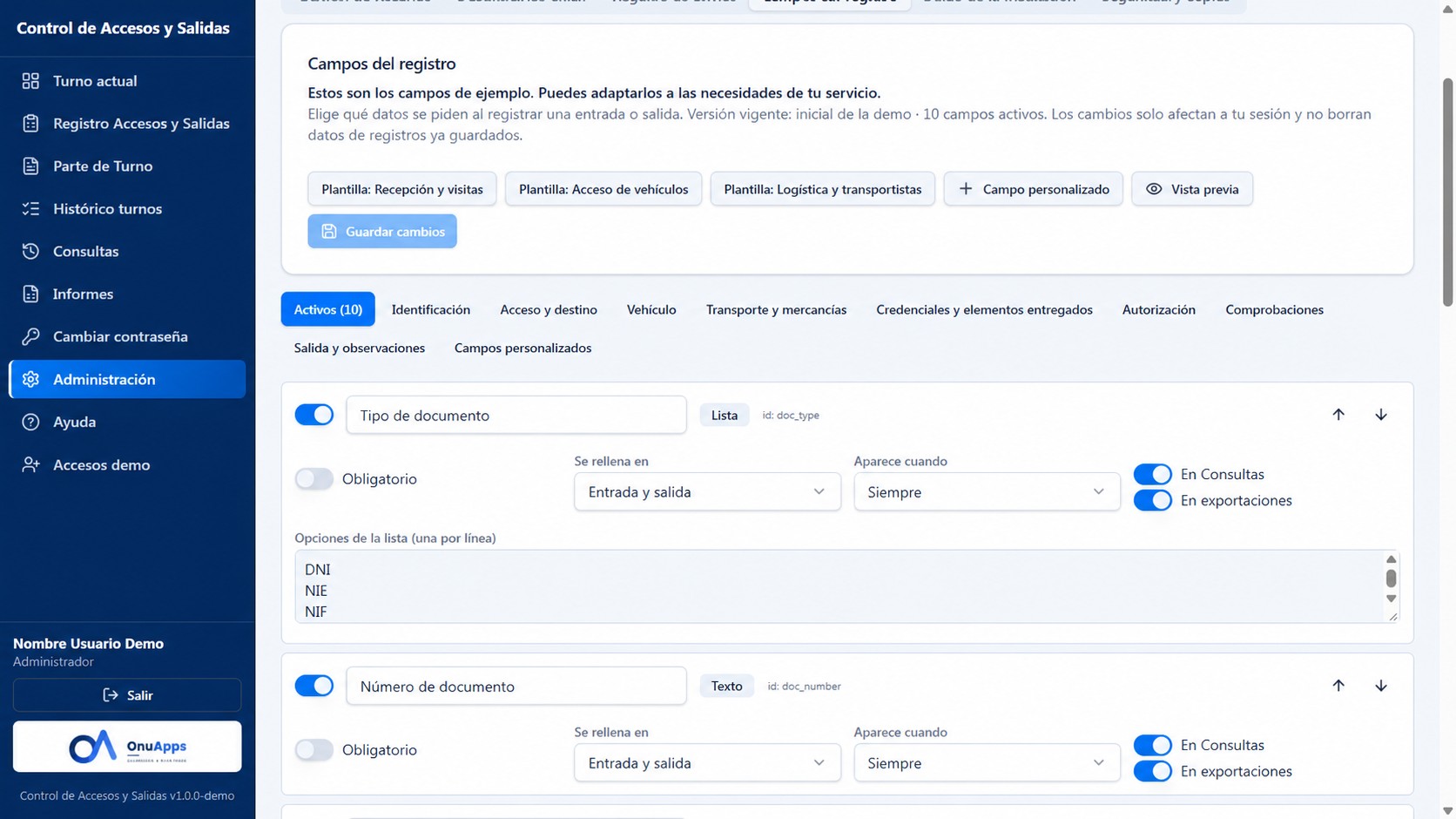Open the Transporte y mercancías tab
The image size is (1456, 819).
776,309
